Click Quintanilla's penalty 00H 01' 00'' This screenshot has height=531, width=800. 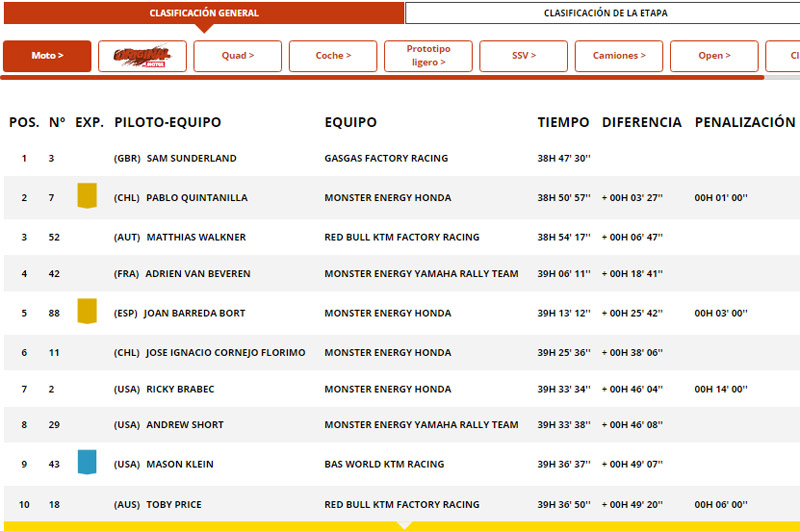(x=721, y=197)
